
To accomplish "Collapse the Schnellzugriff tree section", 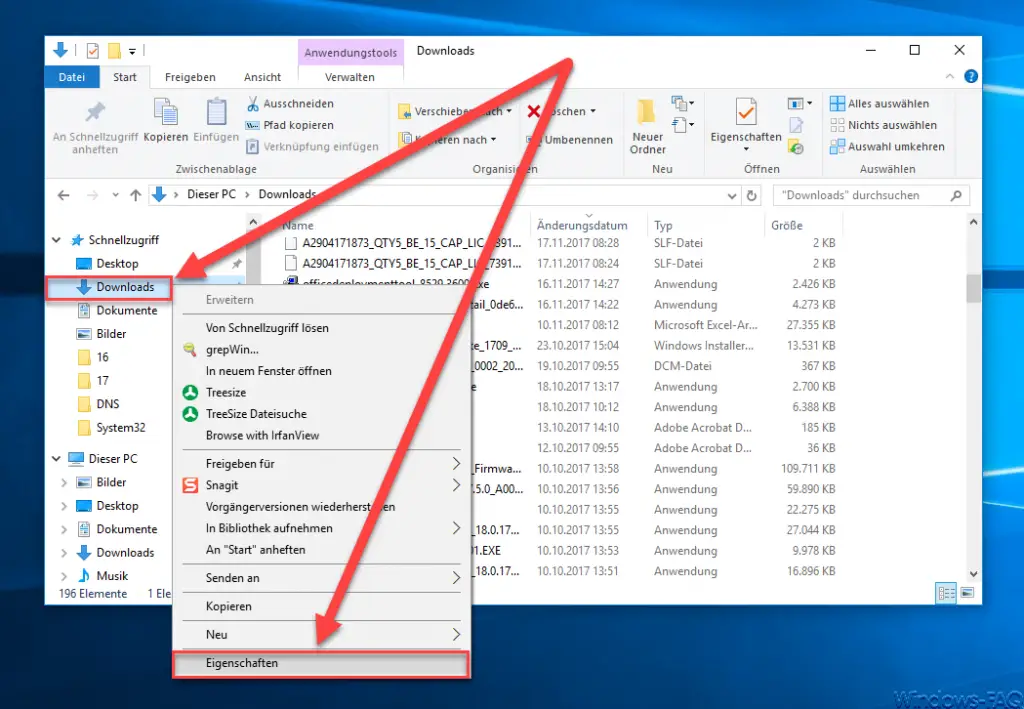I will [x=57, y=240].
